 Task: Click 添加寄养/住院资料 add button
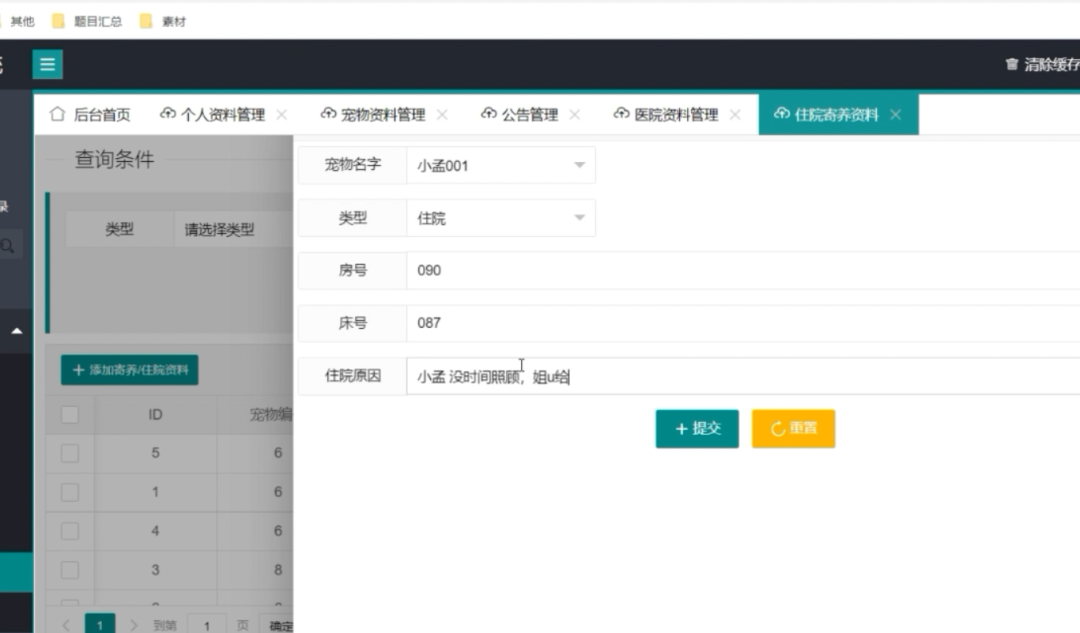click(129, 370)
